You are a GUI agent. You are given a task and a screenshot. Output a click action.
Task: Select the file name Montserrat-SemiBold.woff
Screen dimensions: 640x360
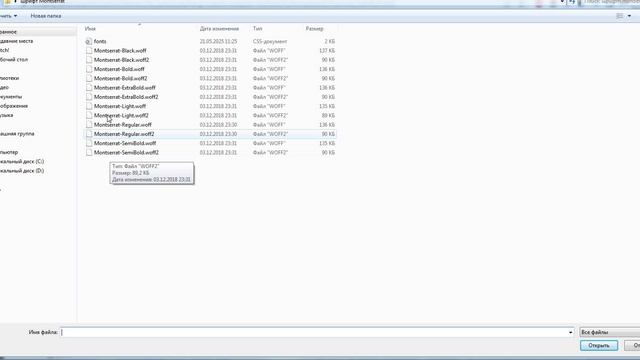[x=125, y=143]
